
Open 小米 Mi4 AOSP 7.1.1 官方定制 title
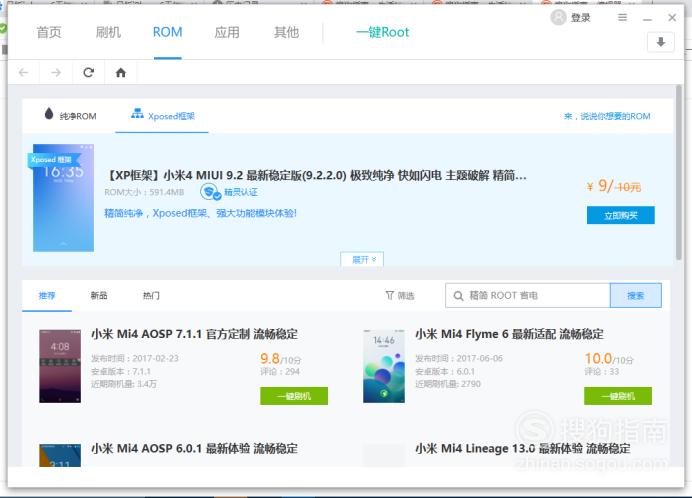tap(195, 334)
